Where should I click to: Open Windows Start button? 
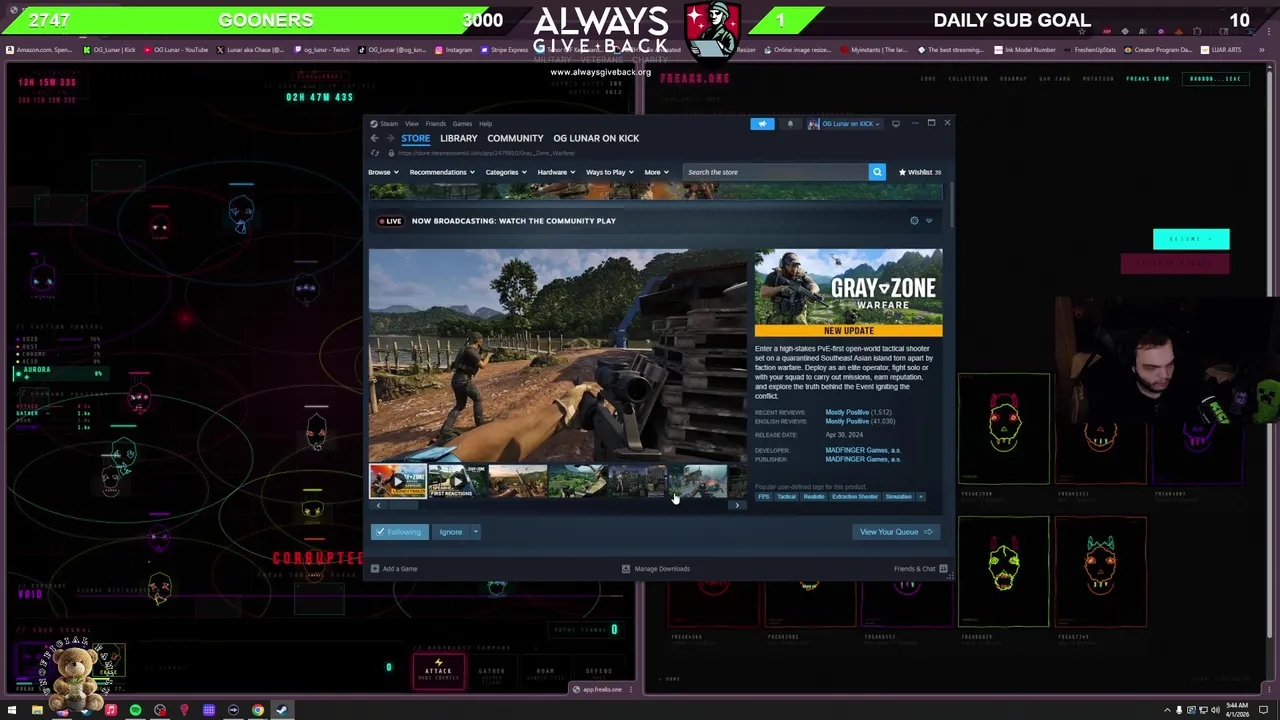(12, 710)
